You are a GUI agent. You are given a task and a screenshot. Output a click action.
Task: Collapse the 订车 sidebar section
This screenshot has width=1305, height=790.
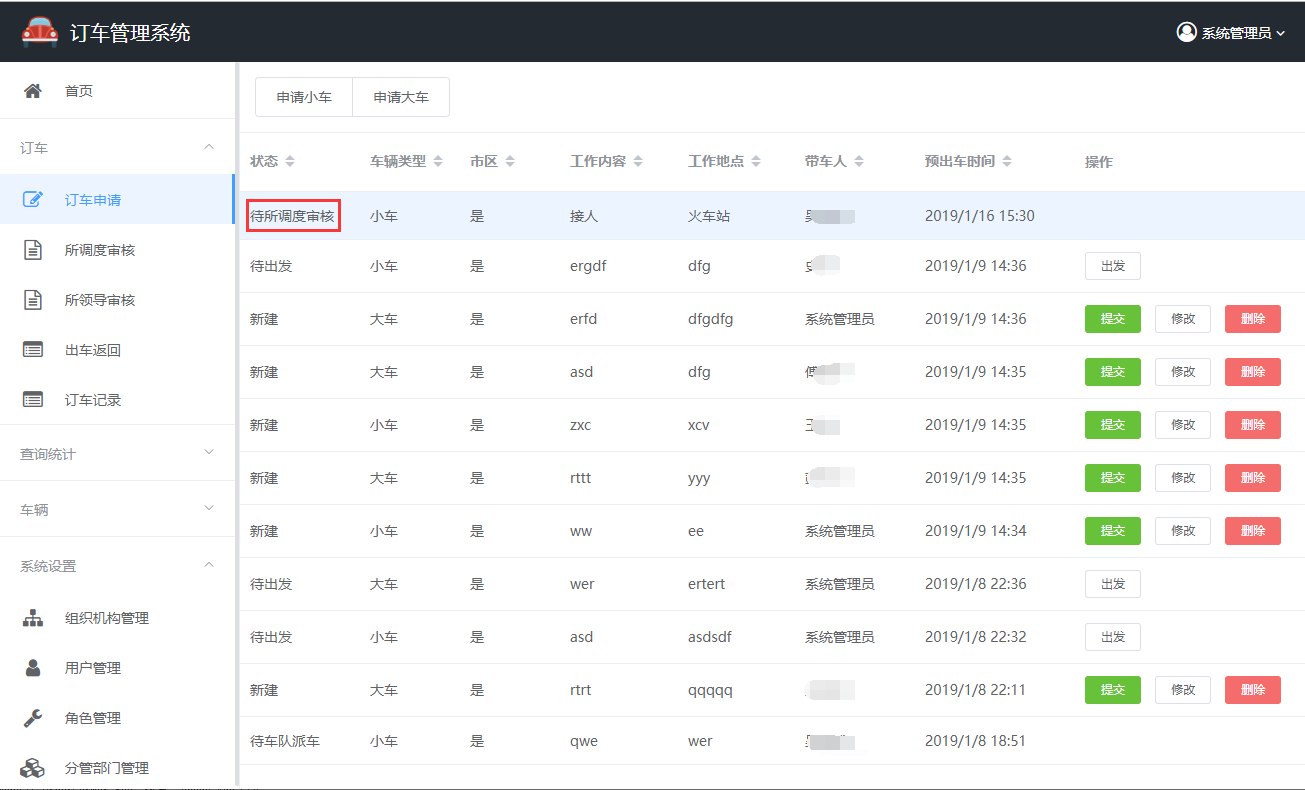tap(208, 147)
